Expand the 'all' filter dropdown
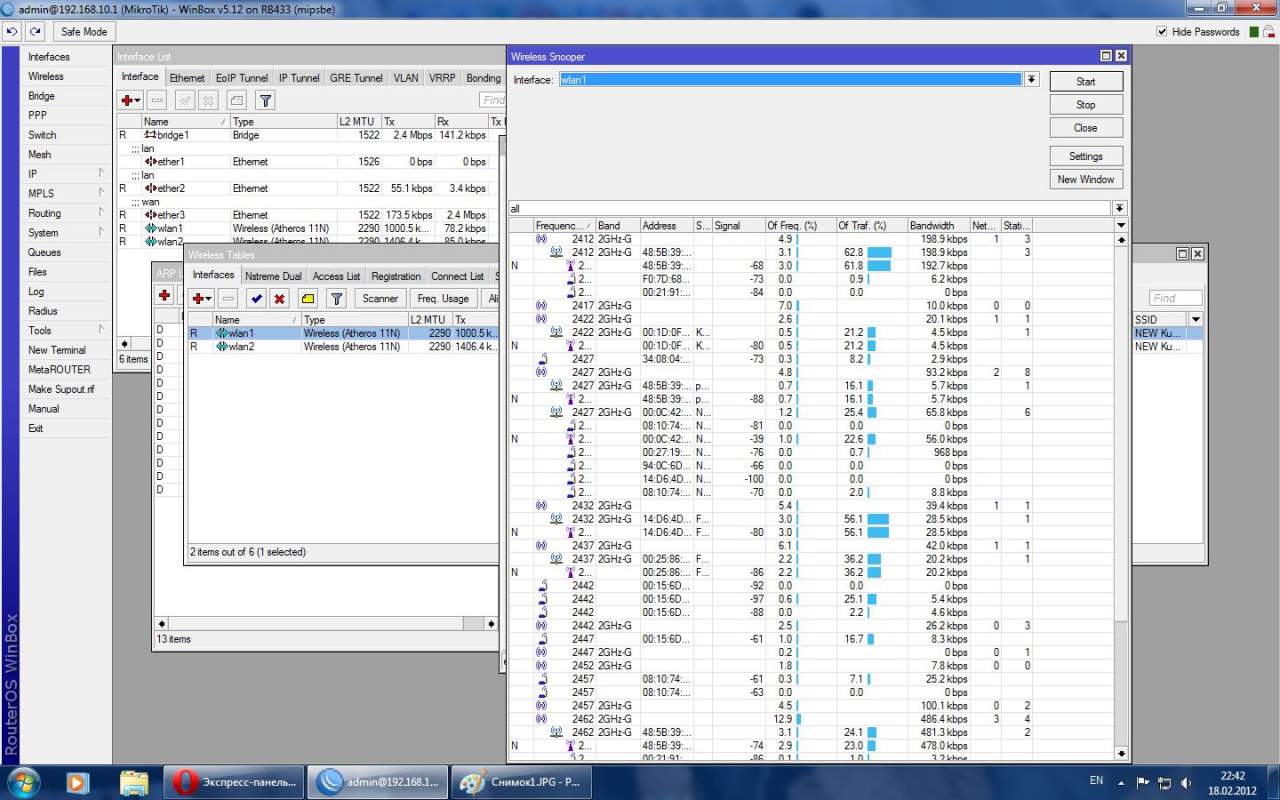The height and width of the screenshot is (800, 1280). 1119,208
